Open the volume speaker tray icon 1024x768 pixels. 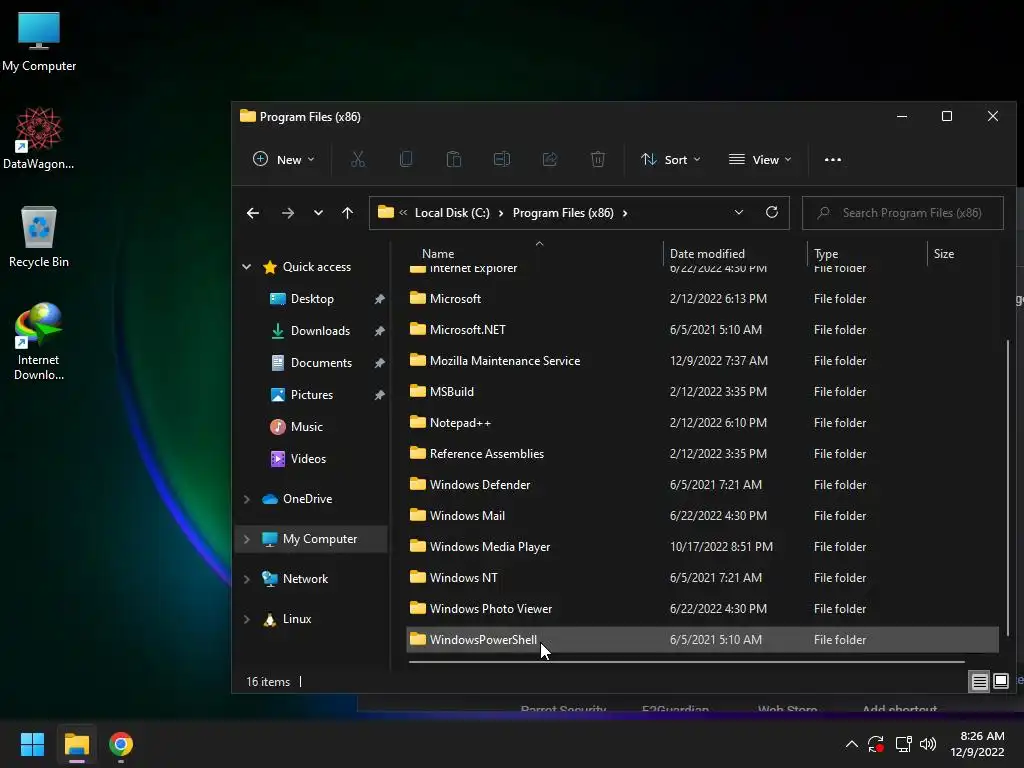927,744
